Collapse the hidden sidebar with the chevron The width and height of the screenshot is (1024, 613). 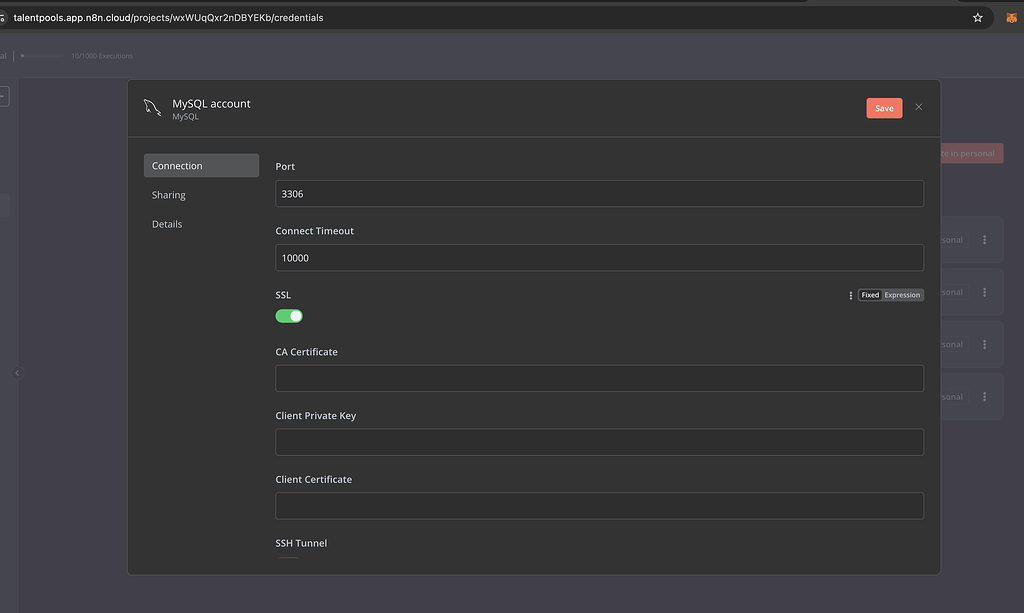click(x=16, y=371)
